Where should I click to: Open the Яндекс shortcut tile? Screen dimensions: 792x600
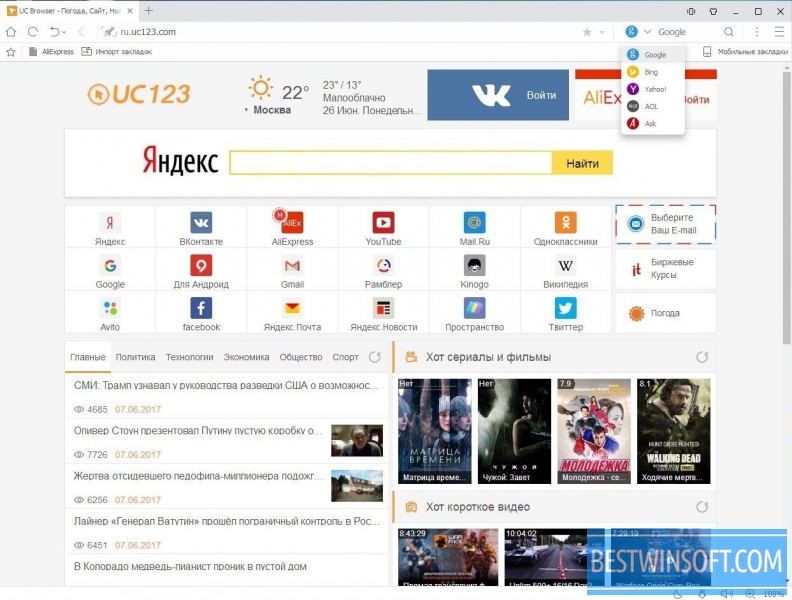pos(110,227)
